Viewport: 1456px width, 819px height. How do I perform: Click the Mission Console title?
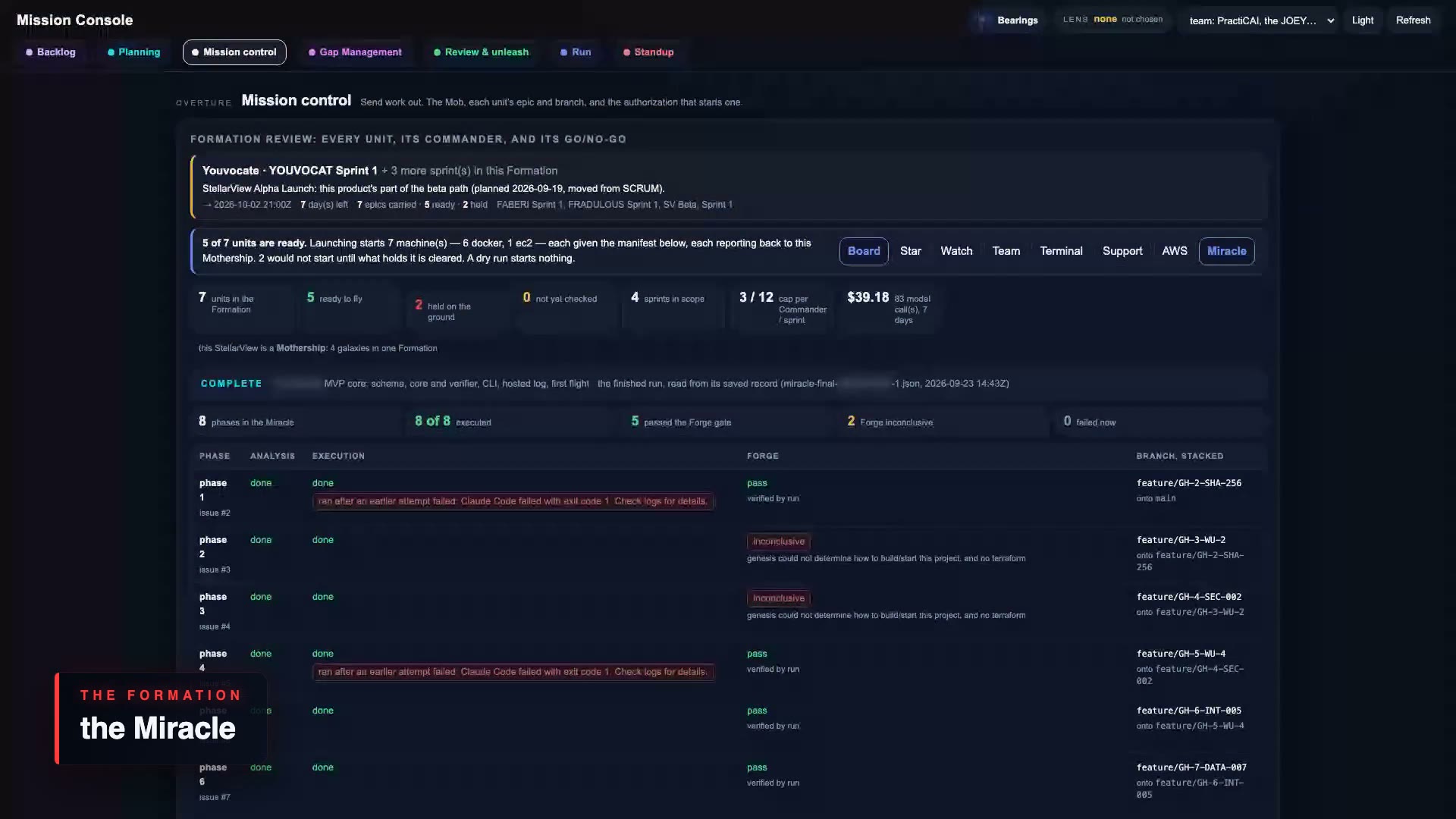coord(74,20)
